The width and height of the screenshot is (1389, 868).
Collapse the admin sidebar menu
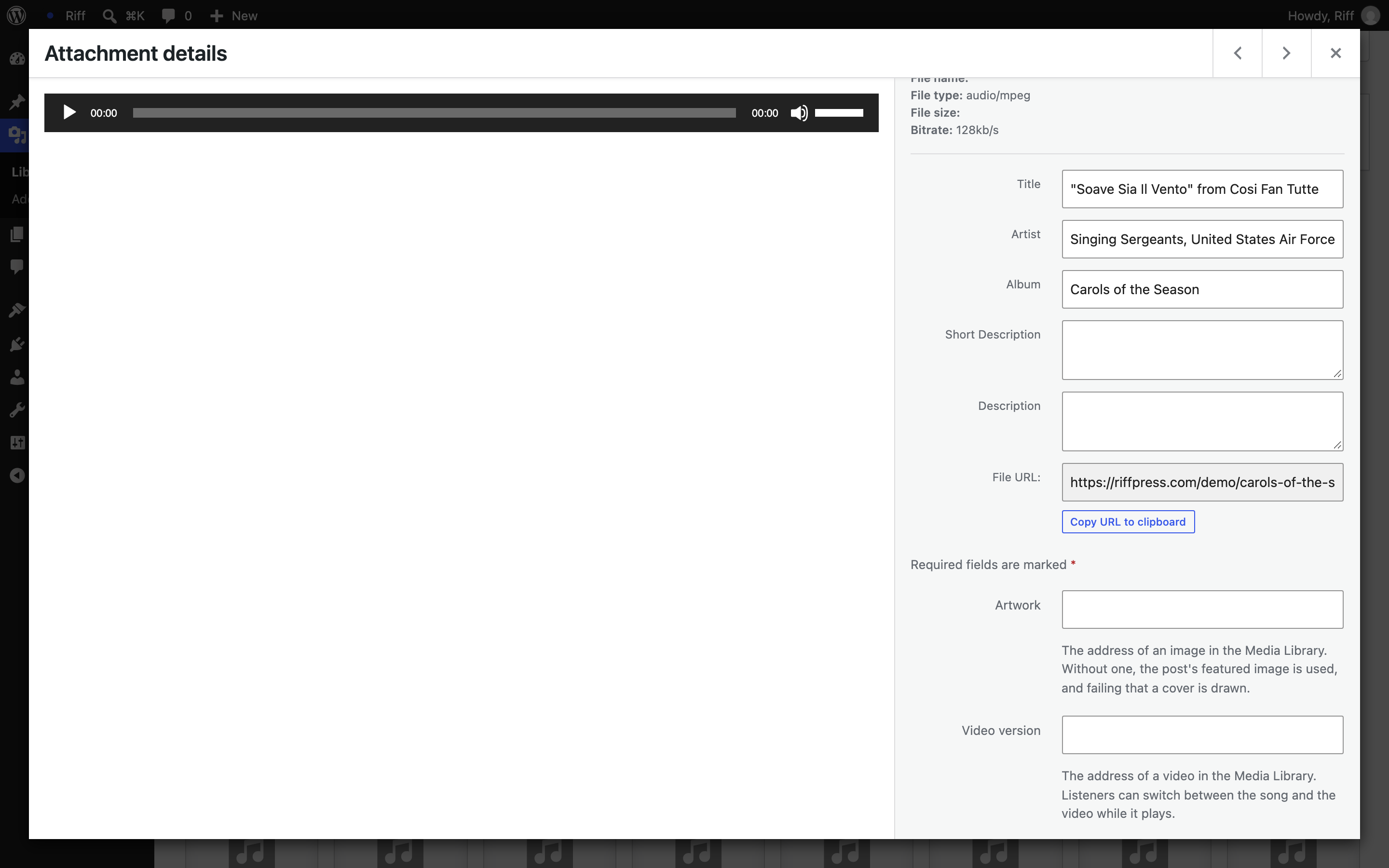coord(17,475)
